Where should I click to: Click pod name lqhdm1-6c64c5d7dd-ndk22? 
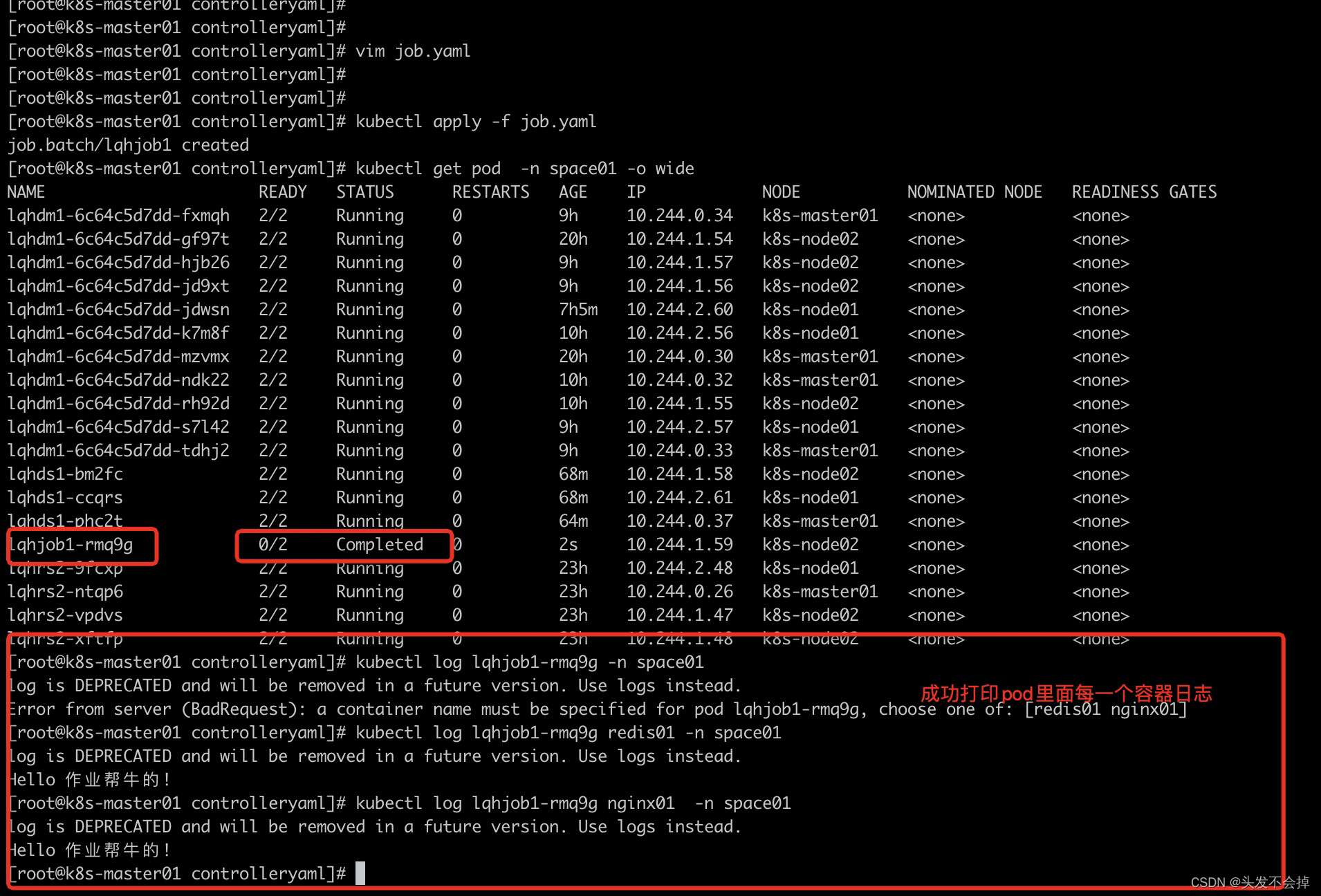118,380
